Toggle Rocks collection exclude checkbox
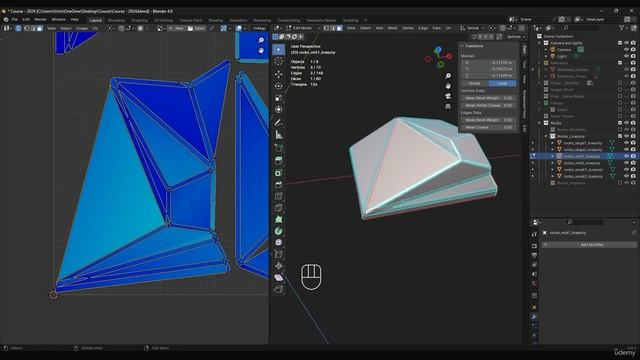The width and height of the screenshot is (640, 360). tap(620, 123)
